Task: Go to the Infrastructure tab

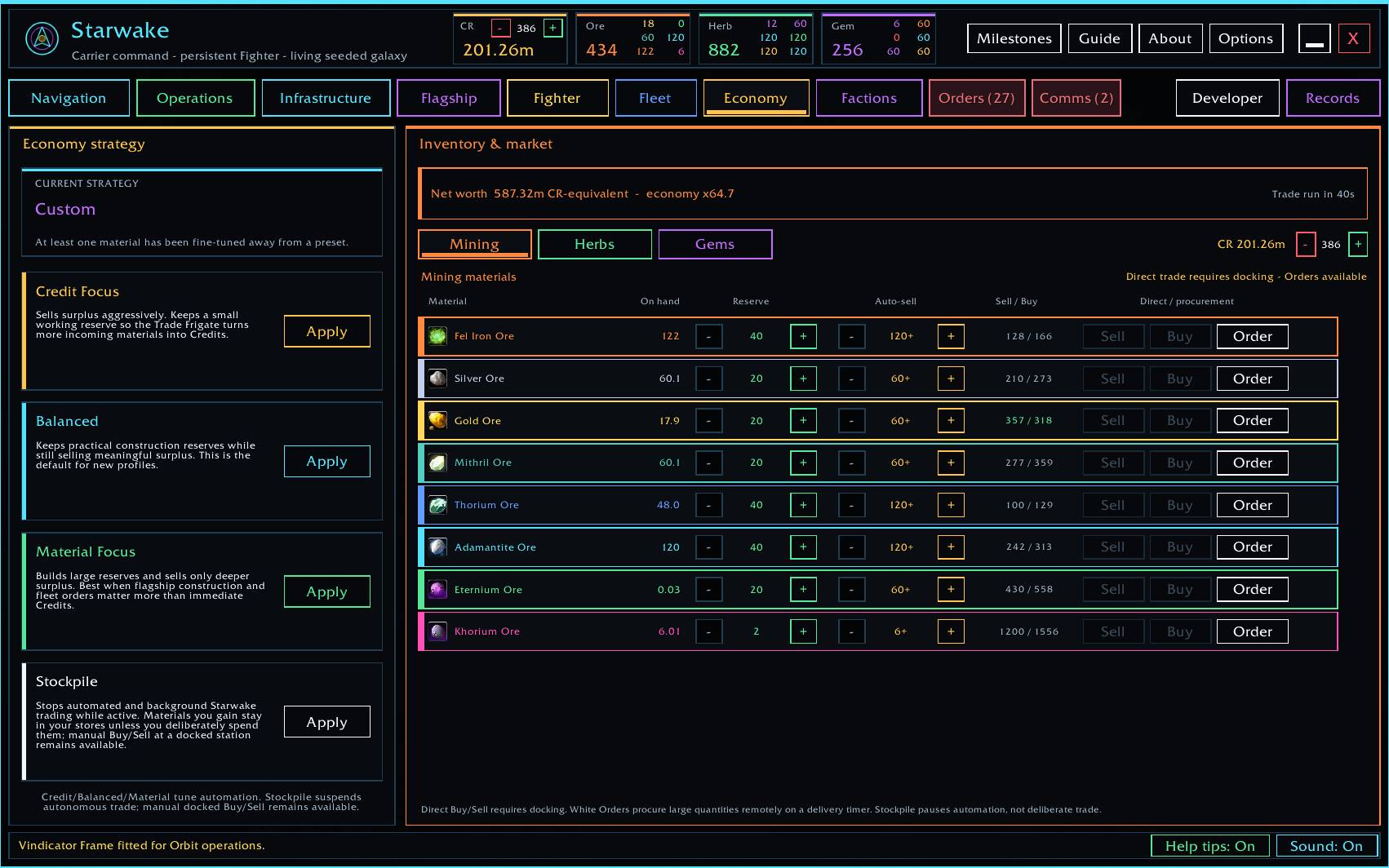Action: (x=326, y=98)
